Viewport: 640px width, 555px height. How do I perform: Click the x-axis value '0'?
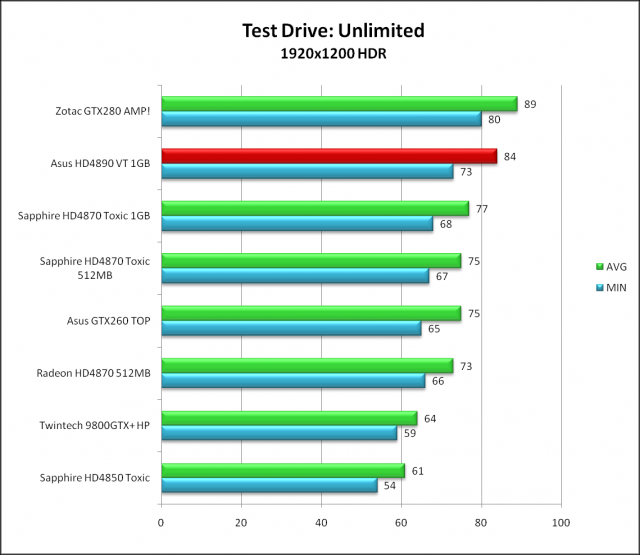[x=161, y=523]
